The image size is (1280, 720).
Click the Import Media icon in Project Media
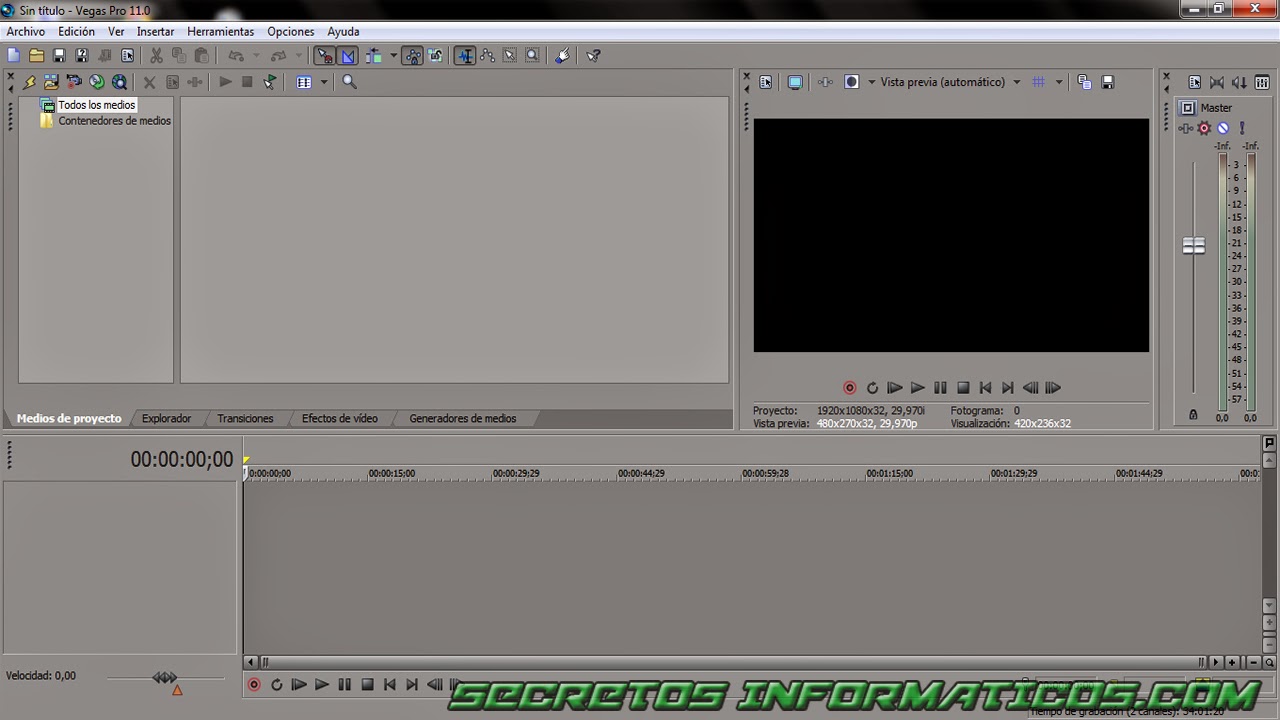click(x=51, y=82)
